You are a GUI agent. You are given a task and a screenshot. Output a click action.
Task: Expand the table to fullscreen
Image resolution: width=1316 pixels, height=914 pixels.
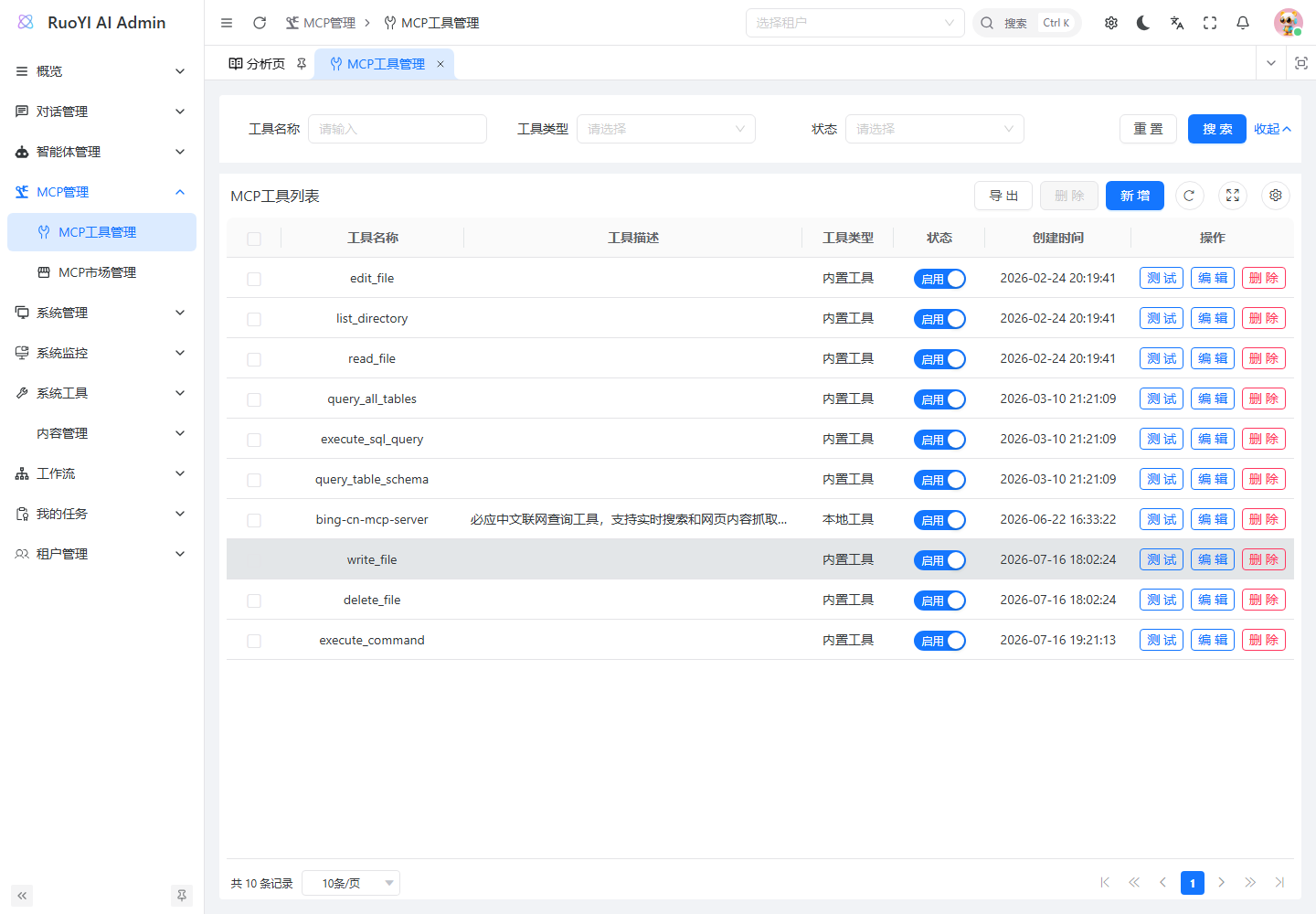pyautogui.click(x=1233, y=196)
